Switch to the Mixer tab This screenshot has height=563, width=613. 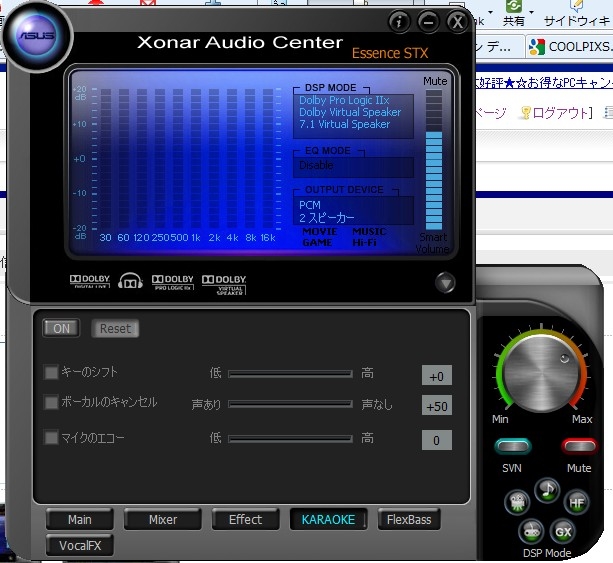pyautogui.click(x=163, y=519)
